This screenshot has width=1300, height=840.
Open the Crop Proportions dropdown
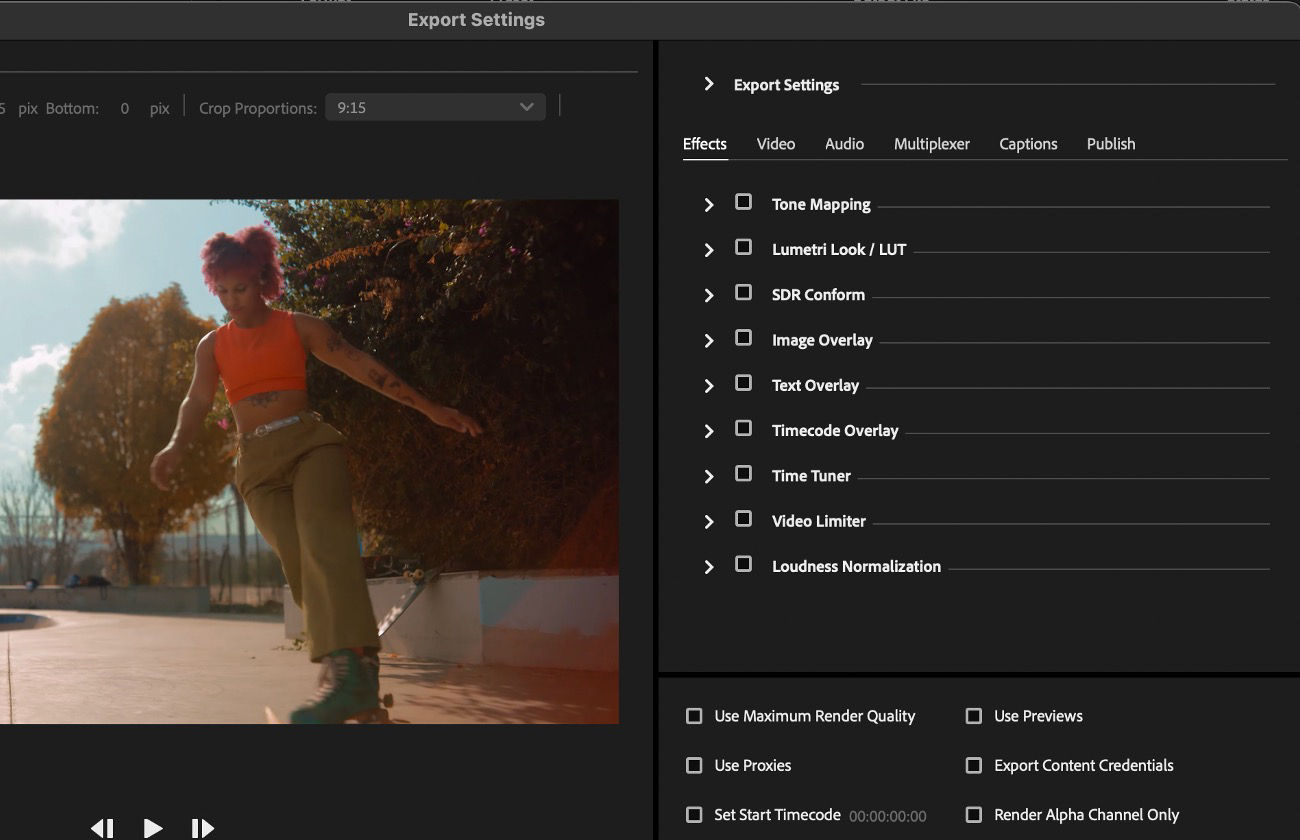(x=435, y=107)
